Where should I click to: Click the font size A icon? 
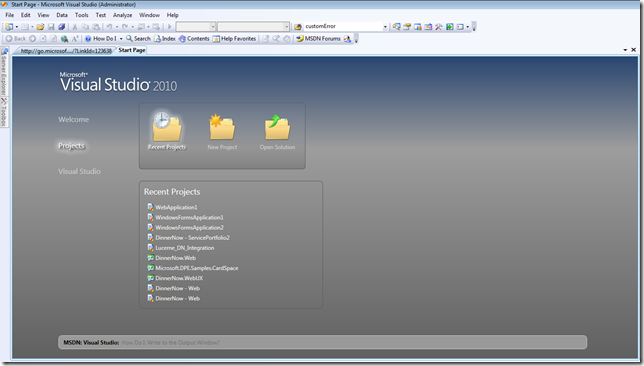pos(75,39)
